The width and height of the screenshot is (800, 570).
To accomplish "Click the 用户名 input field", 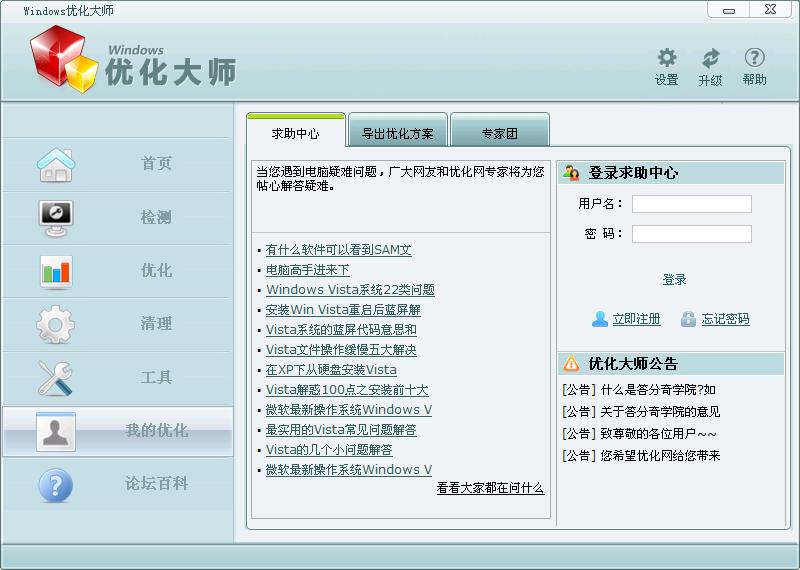I will coord(691,204).
